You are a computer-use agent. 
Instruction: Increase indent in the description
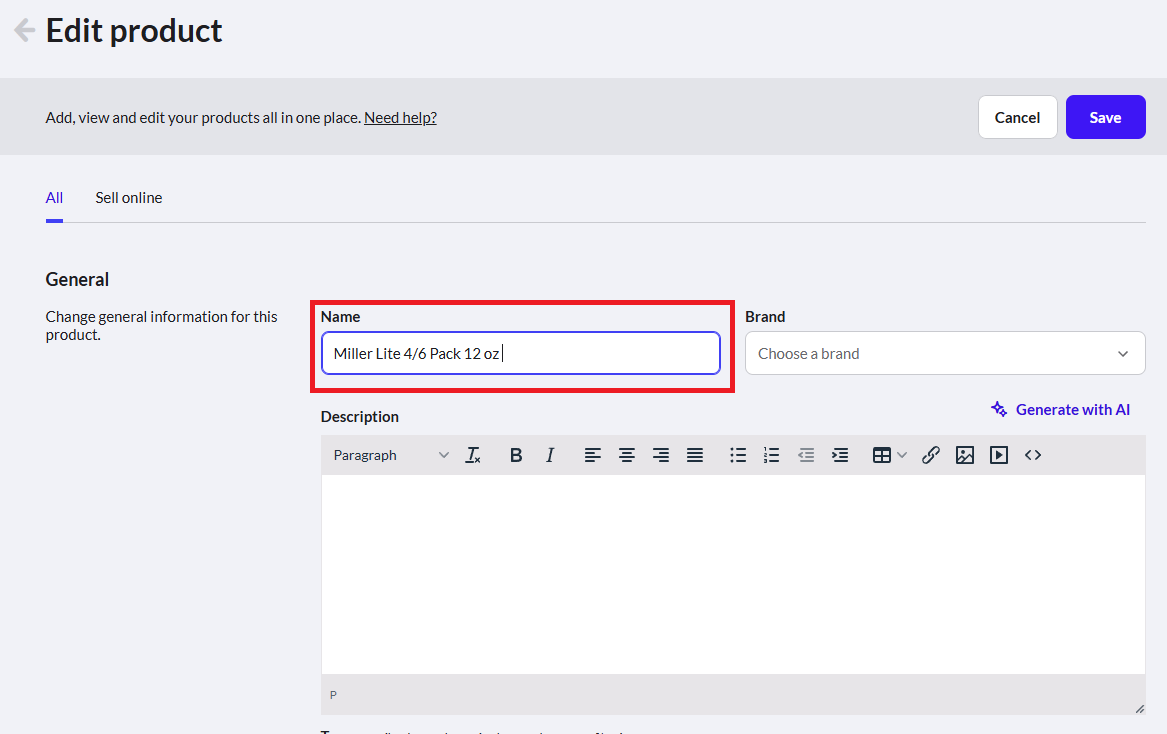point(840,455)
